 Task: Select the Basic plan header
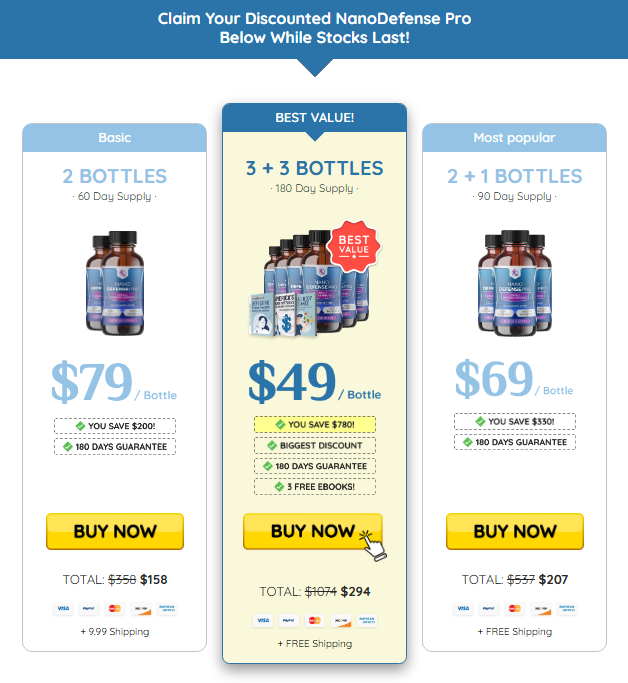[115, 138]
